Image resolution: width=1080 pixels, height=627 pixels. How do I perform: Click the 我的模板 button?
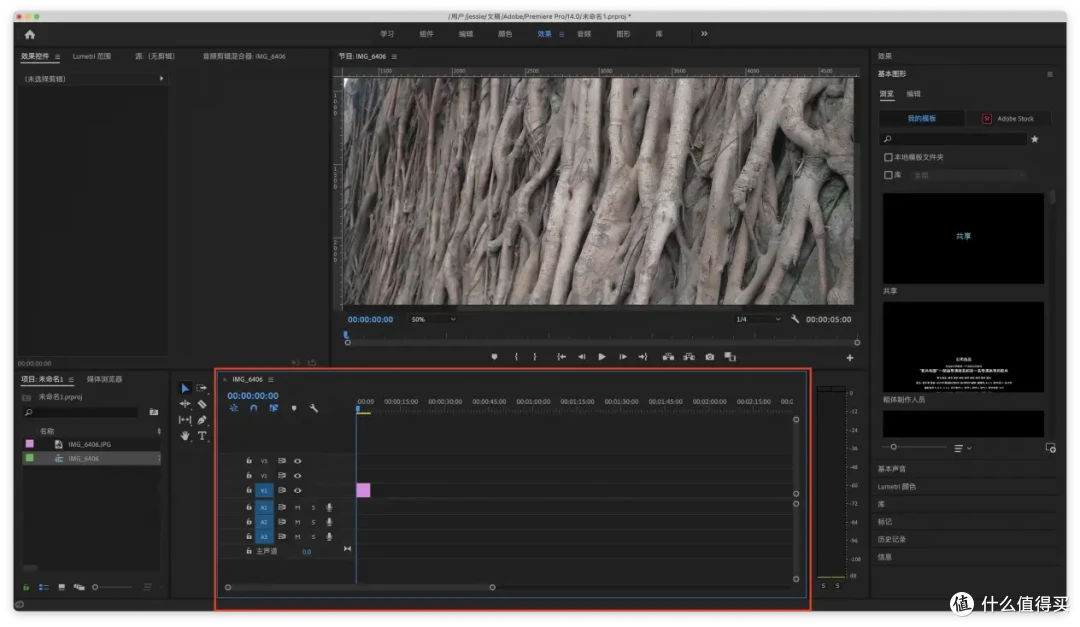922,119
